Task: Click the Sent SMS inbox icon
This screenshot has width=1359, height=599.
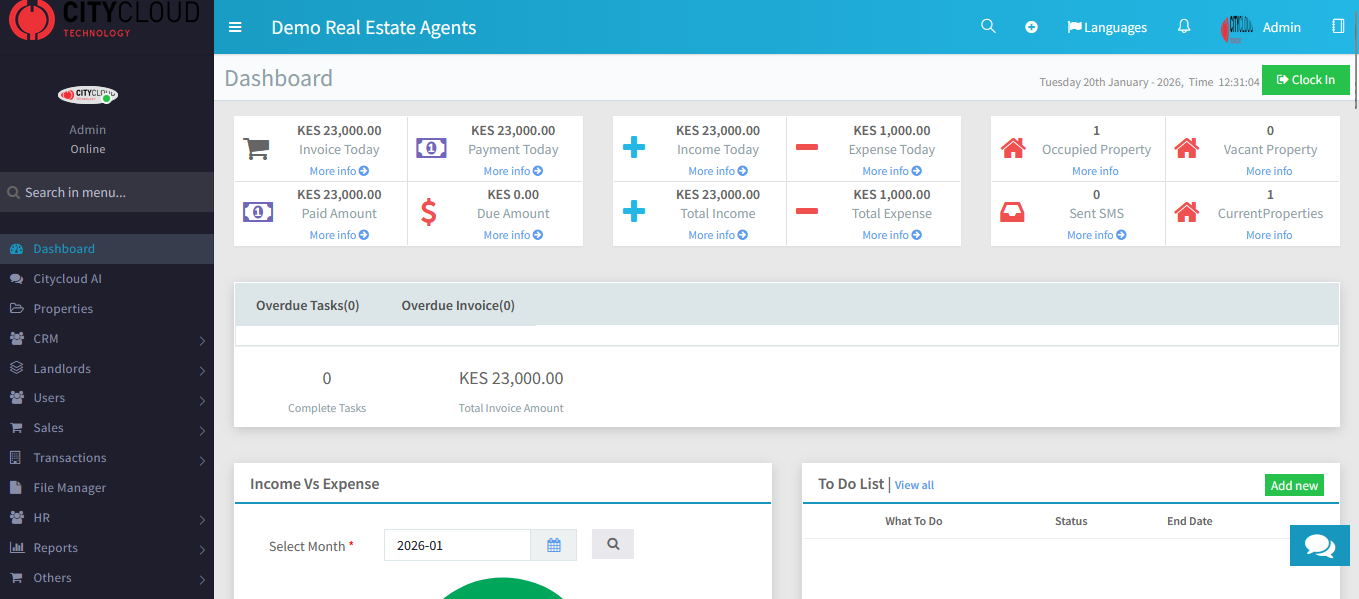Action: tap(1012, 212)
